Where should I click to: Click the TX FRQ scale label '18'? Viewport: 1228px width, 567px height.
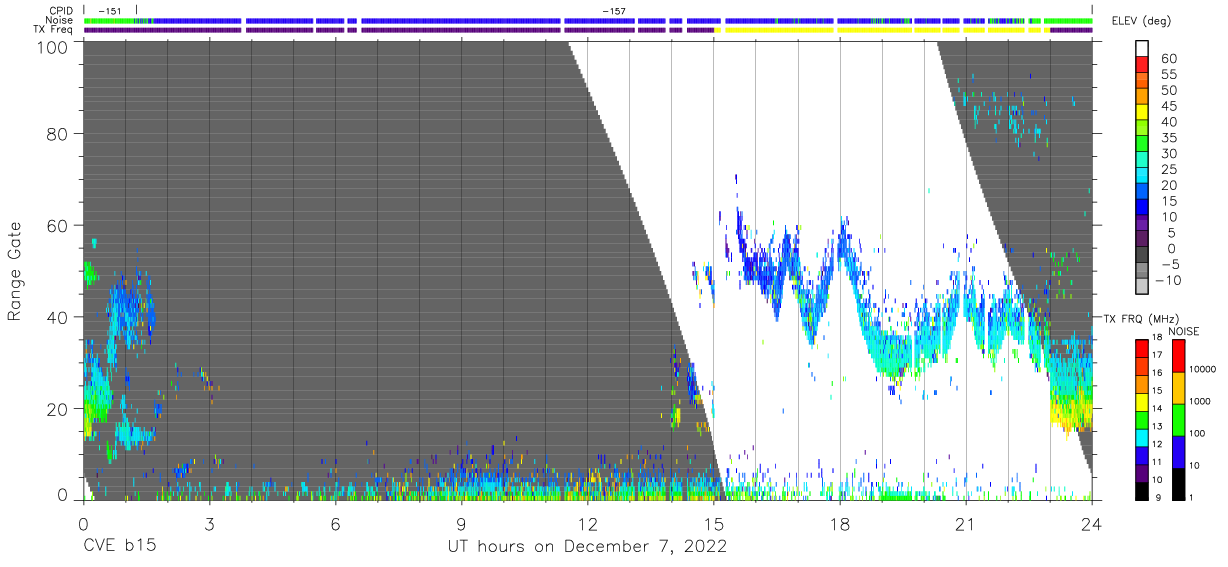click(1158, 337)
